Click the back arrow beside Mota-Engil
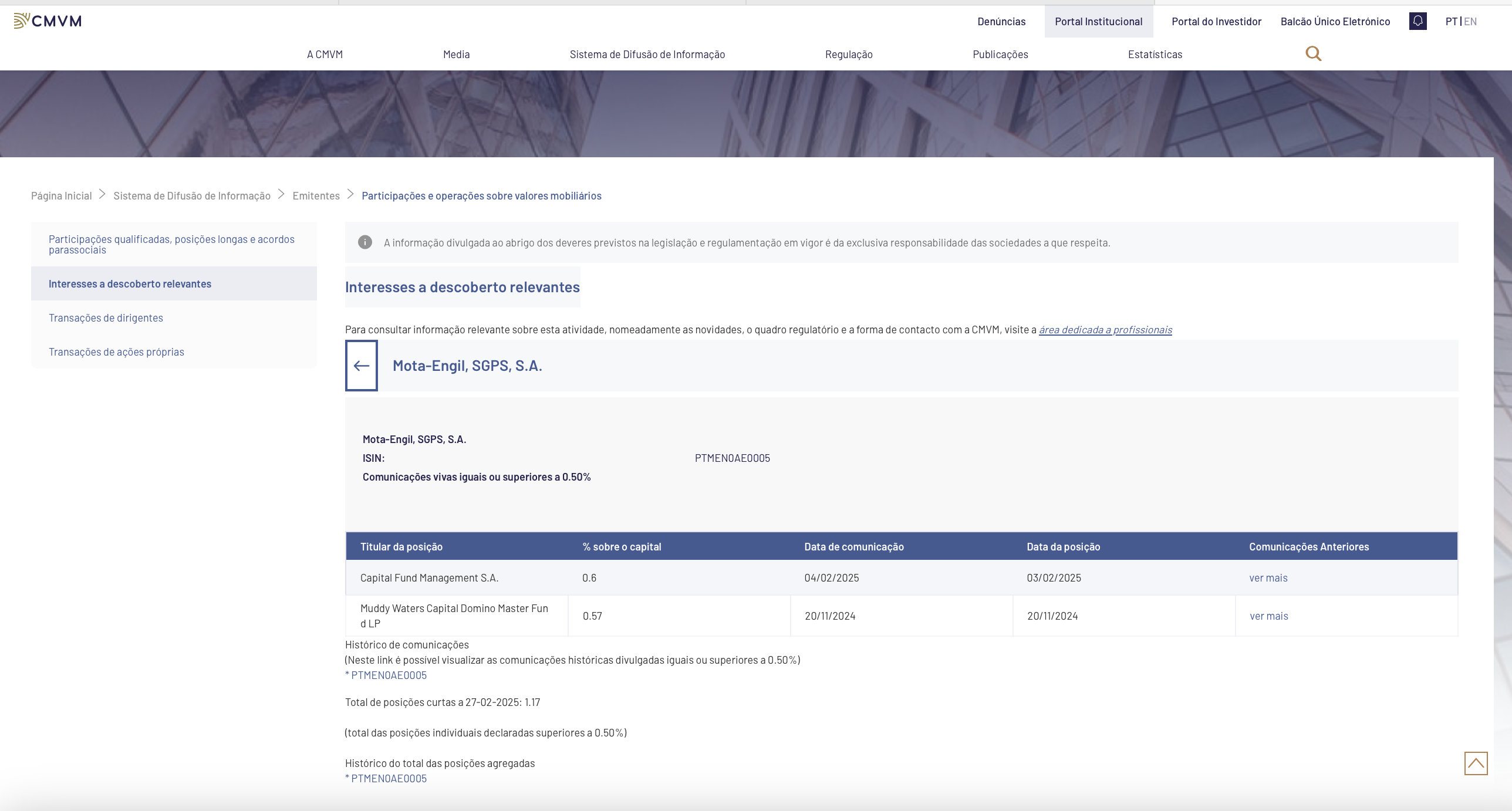This screenshot has height=811, width=1512. click(362, 366)
